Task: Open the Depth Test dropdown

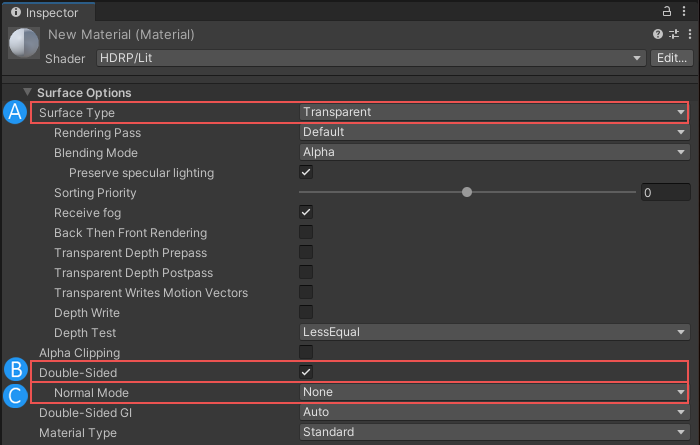Action: click(x=493, y=332)
